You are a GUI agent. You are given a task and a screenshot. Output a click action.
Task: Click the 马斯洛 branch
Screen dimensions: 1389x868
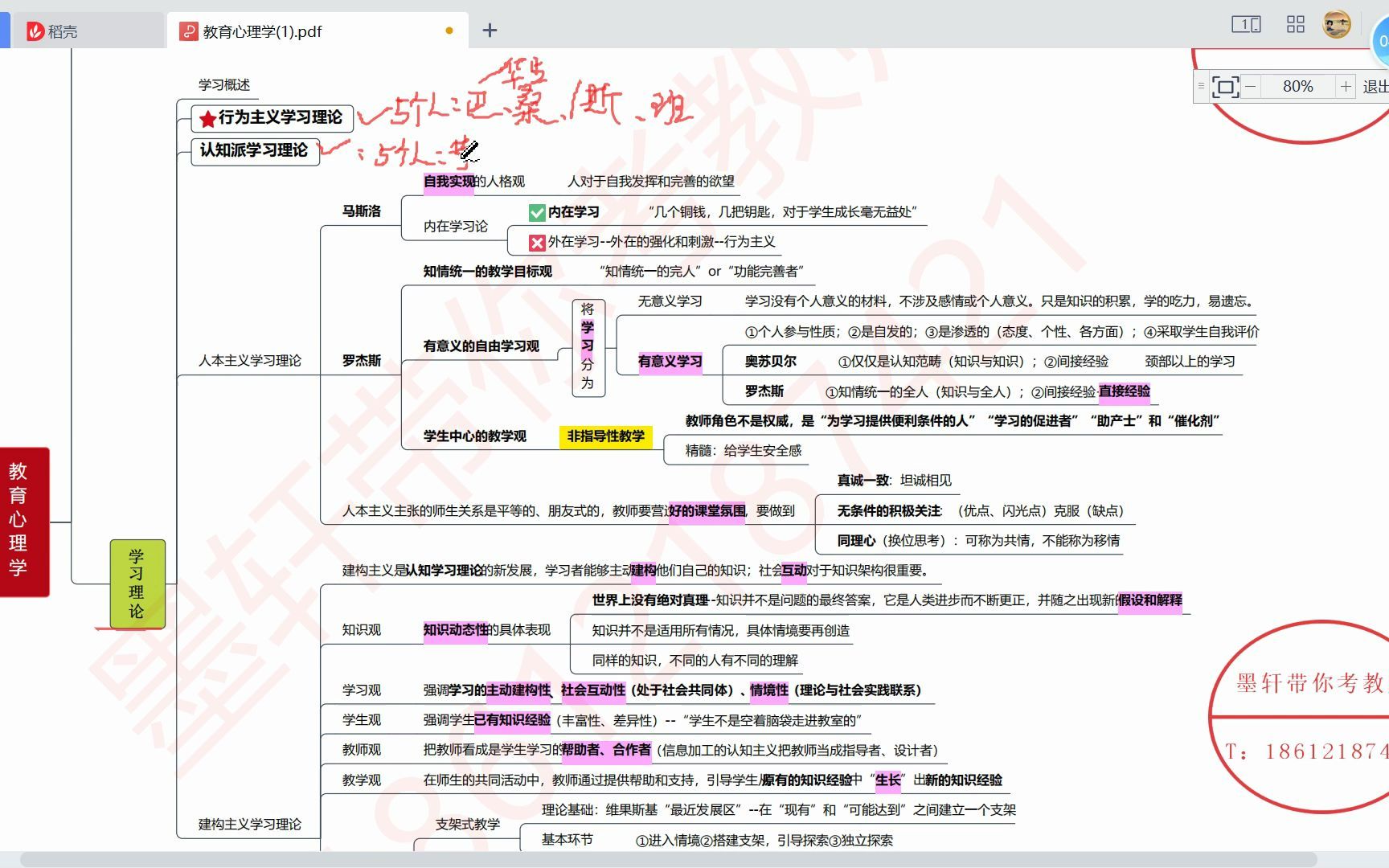pyautogui.click(x=362, y=211)
